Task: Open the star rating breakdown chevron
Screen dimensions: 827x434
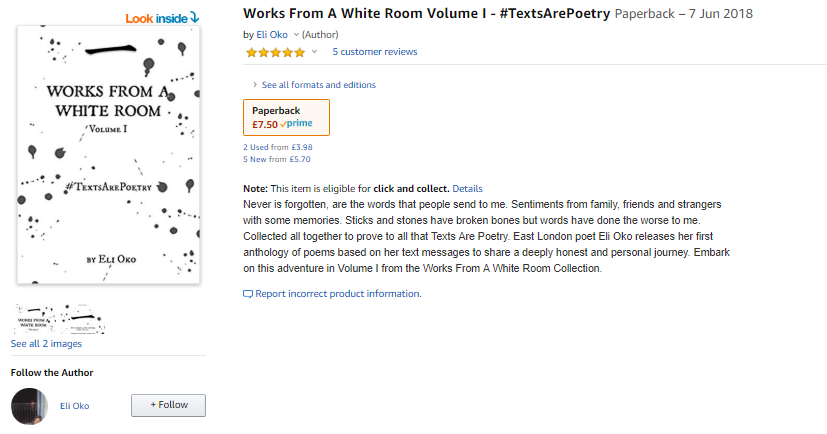Action: (314, 52)
